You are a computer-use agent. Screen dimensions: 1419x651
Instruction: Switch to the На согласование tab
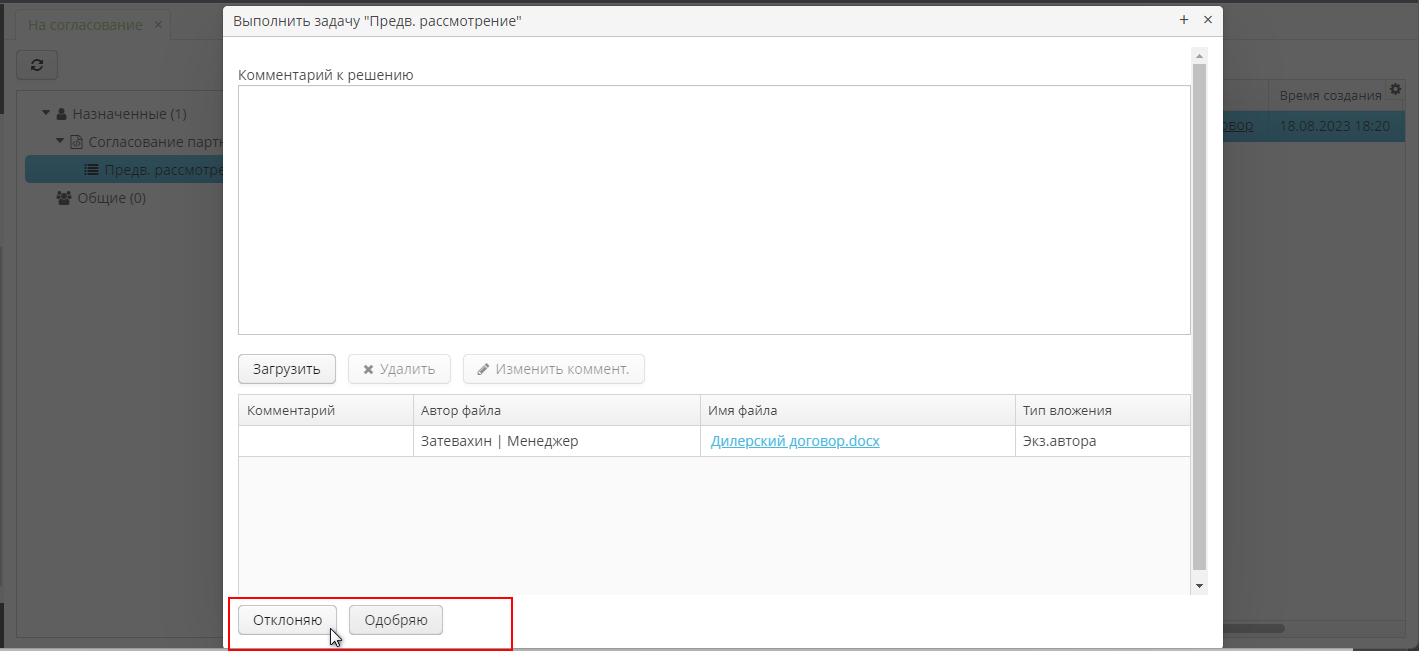pos(85,25)
